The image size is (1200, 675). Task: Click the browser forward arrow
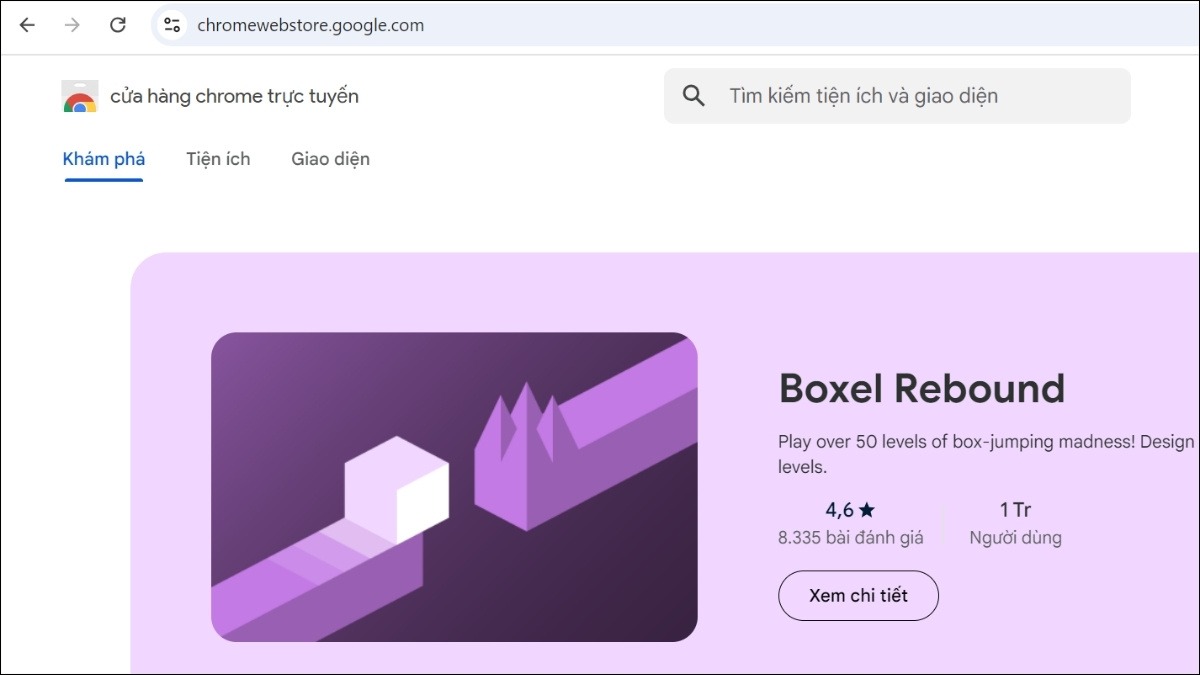click(72, 25)
